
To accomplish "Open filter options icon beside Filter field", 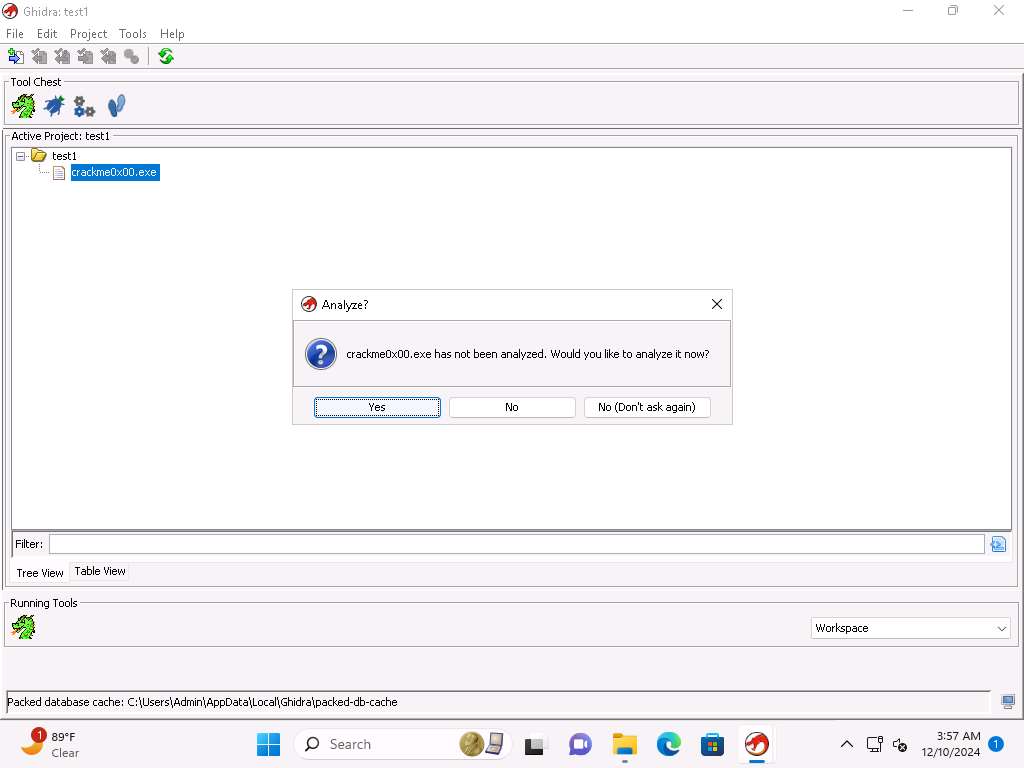I will pos(997,544).
